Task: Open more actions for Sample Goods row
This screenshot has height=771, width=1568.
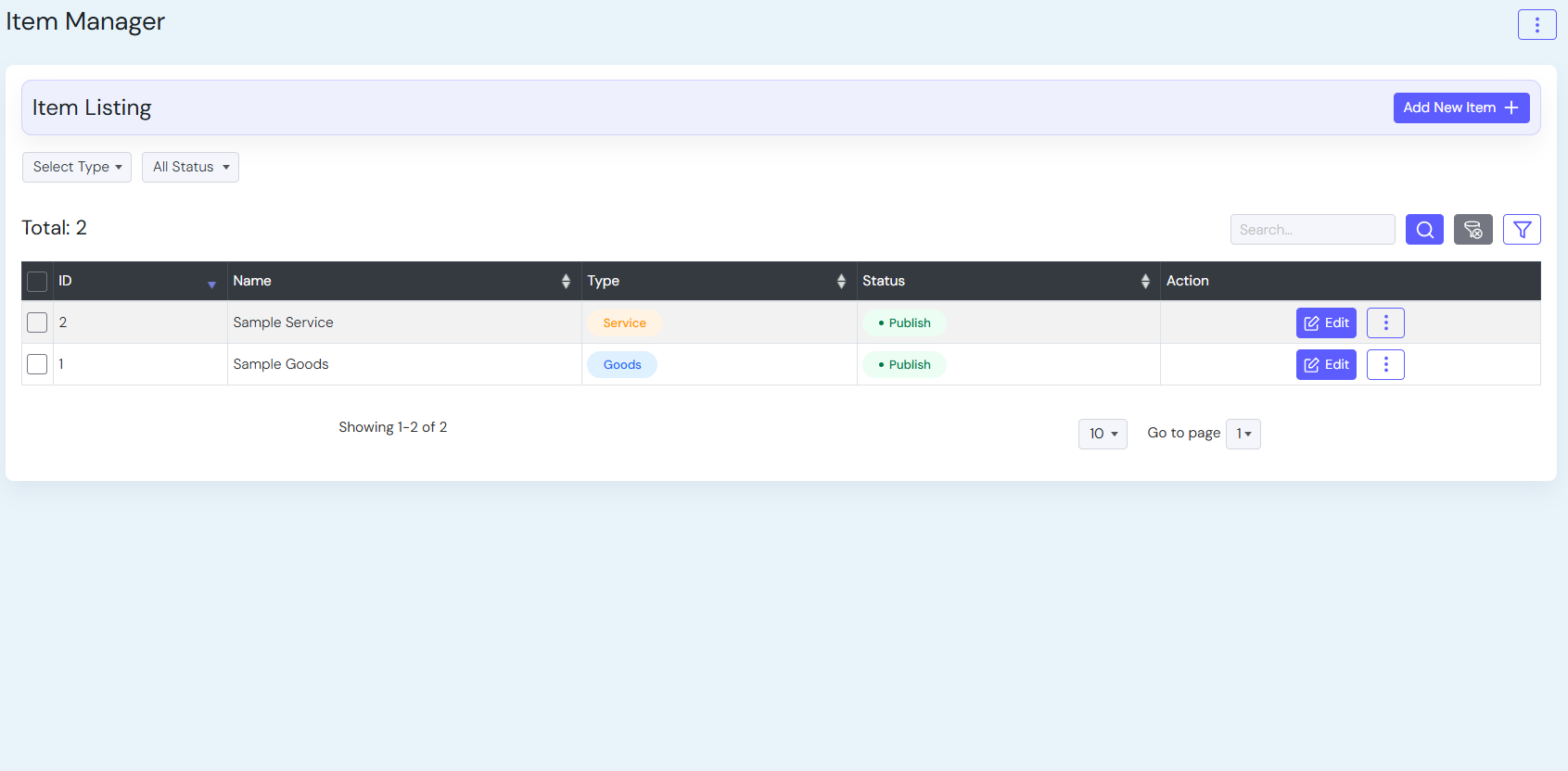Action: [x=1385, y=364]
